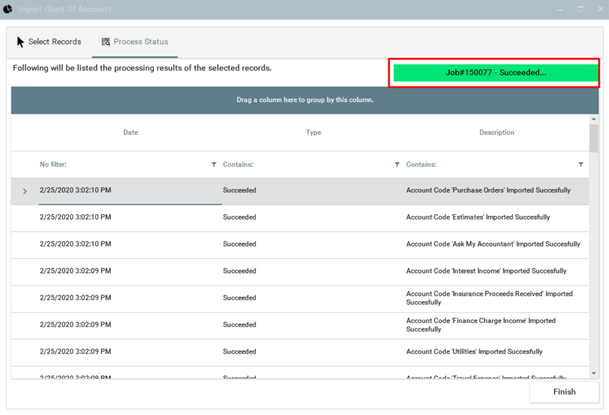Maximize the Import Chart Of Accounts window
The height and width of the screenshot is (415, 609).
[x=578, y=9]
